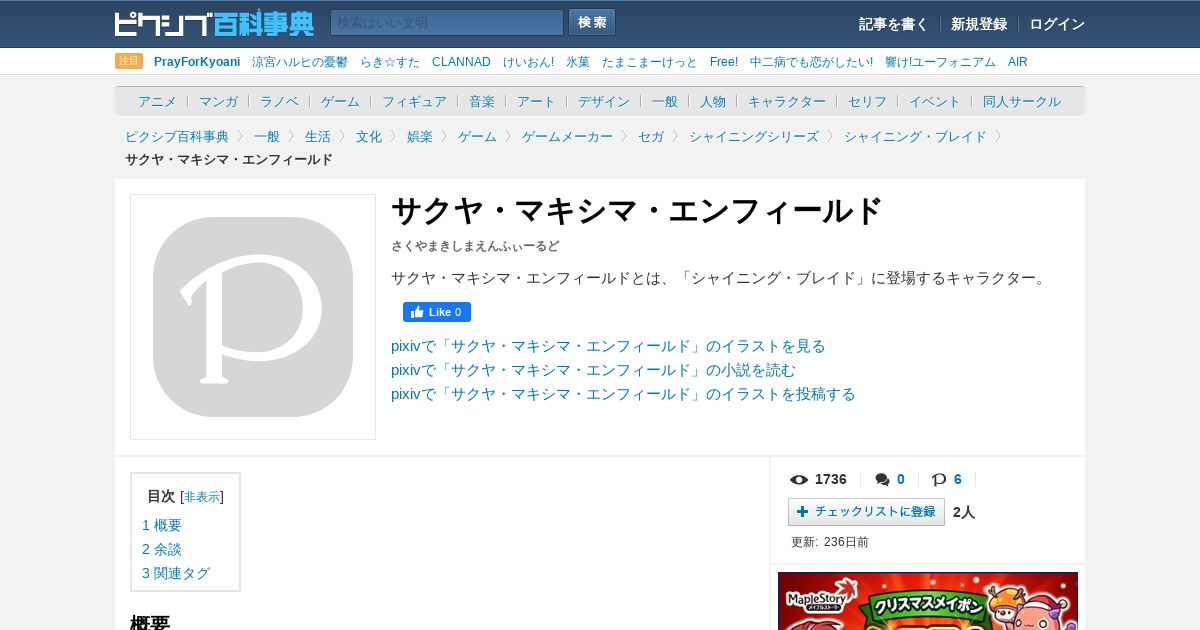Go to ゲーム breadcrumb link
This screenshot has width=1200, height=630.
click(477, 136)
